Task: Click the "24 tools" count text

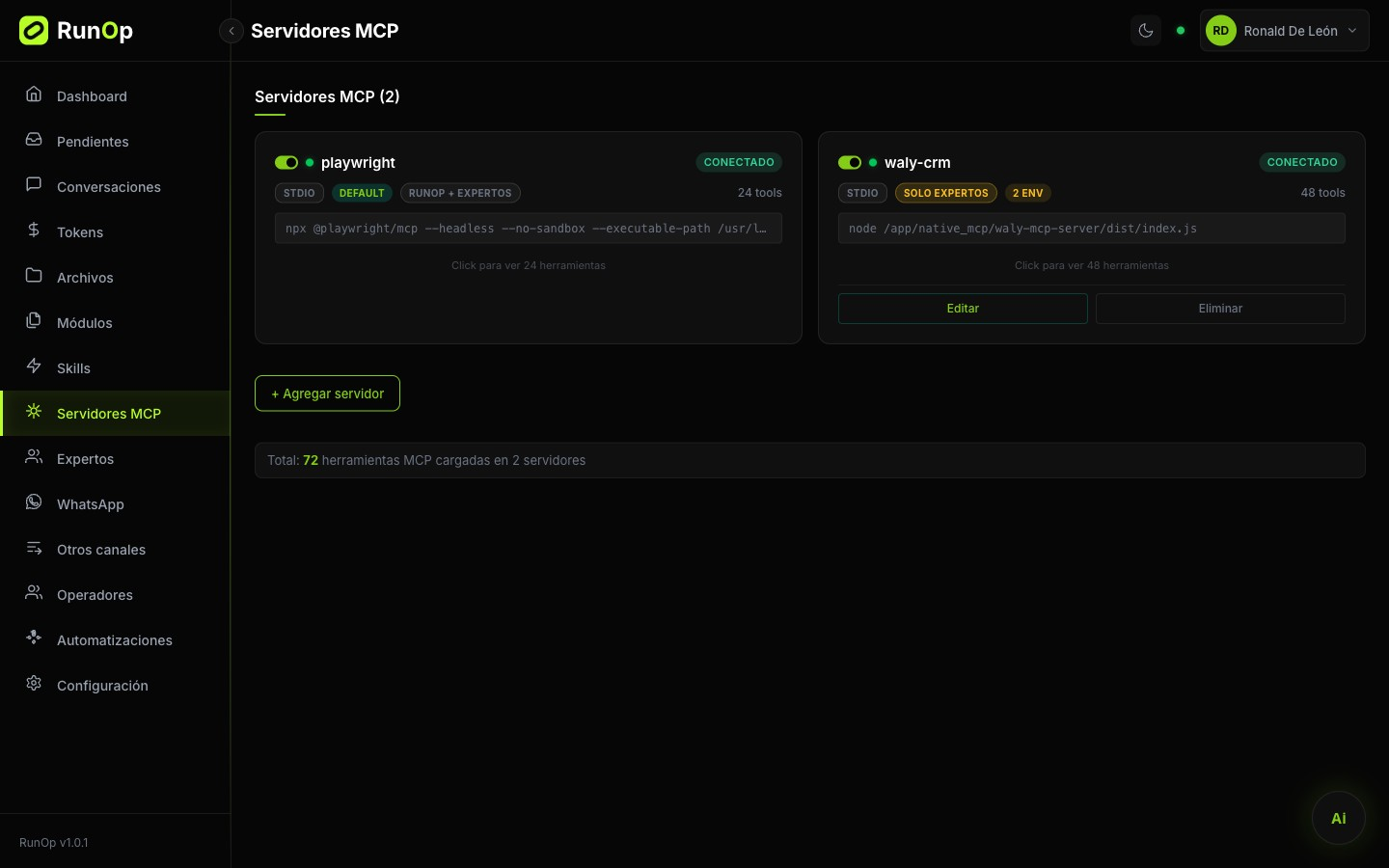Action: (760, 193)
